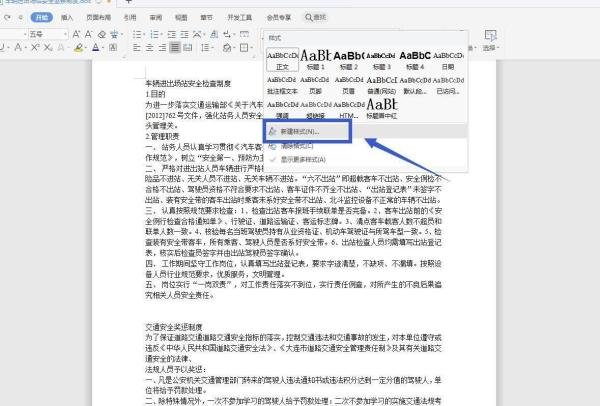The width and height of the screenshot is (600, 406).
Task: Apply the 标题 3 style
Action: (381, 60)
